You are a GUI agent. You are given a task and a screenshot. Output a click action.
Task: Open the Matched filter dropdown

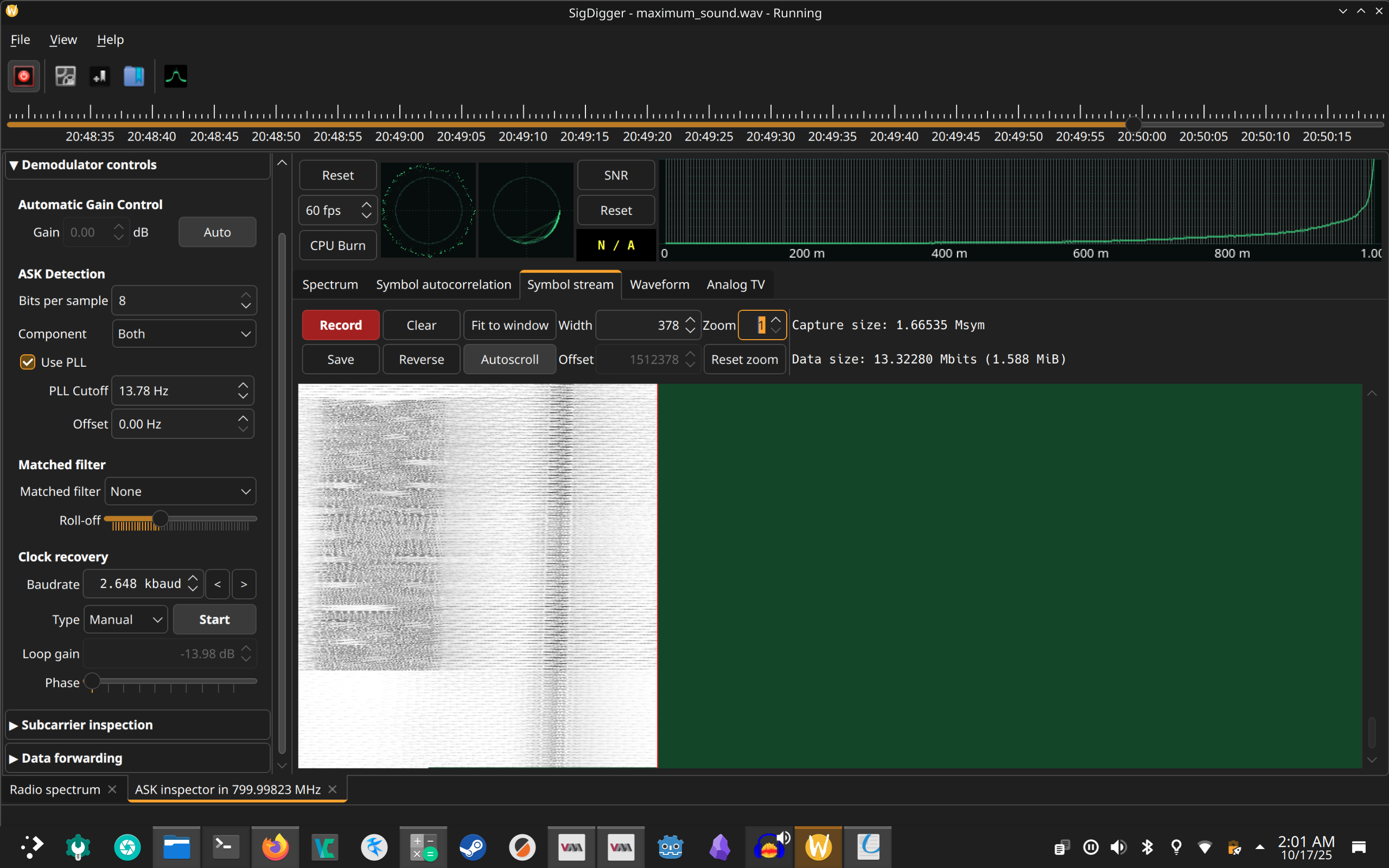tap(180, 492)
